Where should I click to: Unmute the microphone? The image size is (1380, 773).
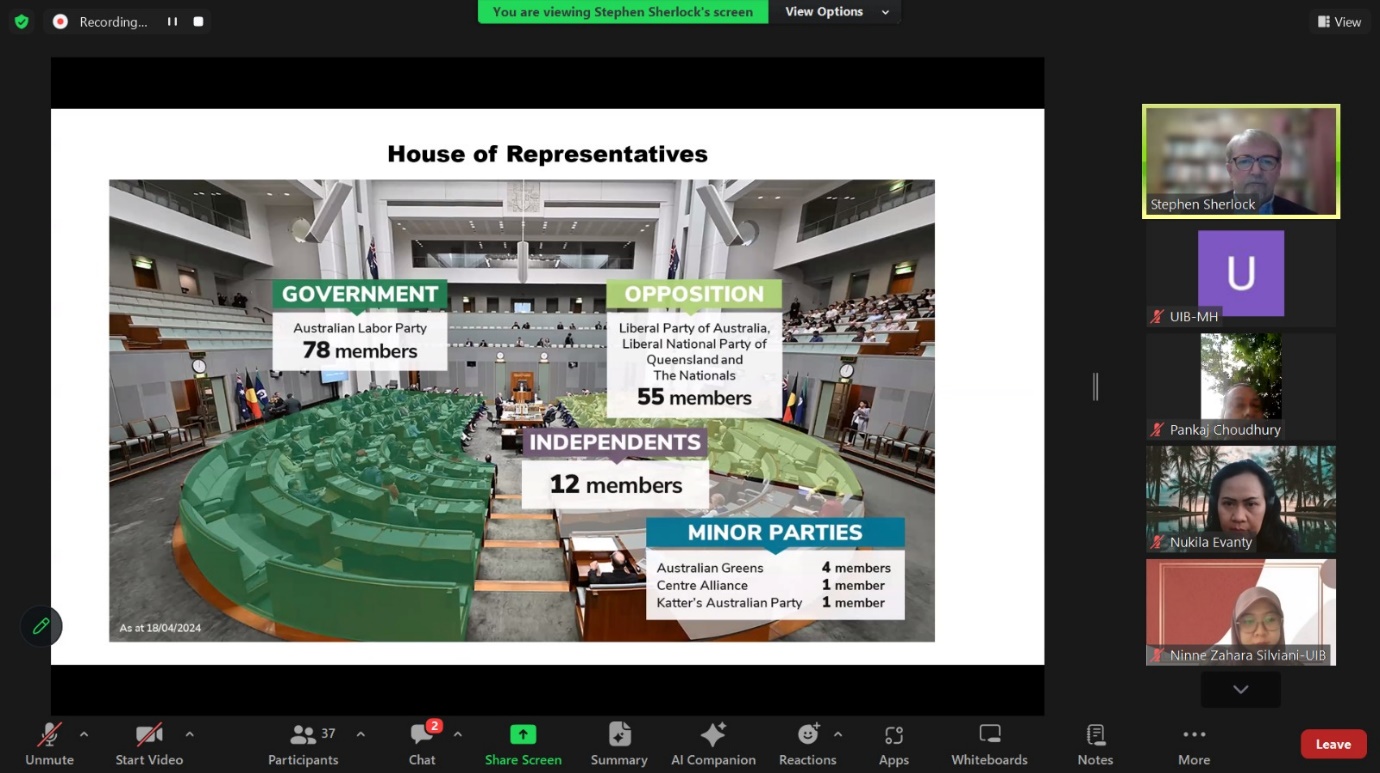[x=50, y=745]
